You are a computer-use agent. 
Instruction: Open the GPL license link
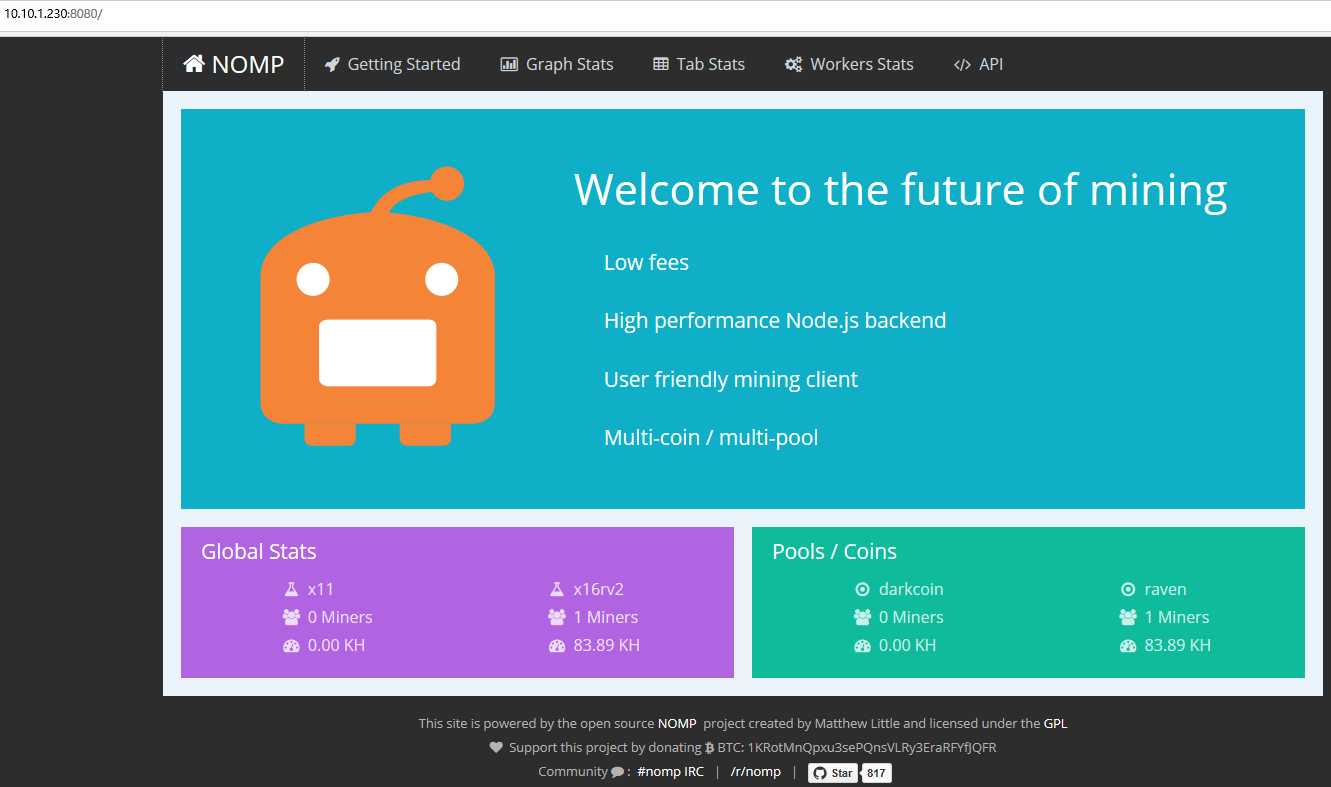pos(1056,723)
